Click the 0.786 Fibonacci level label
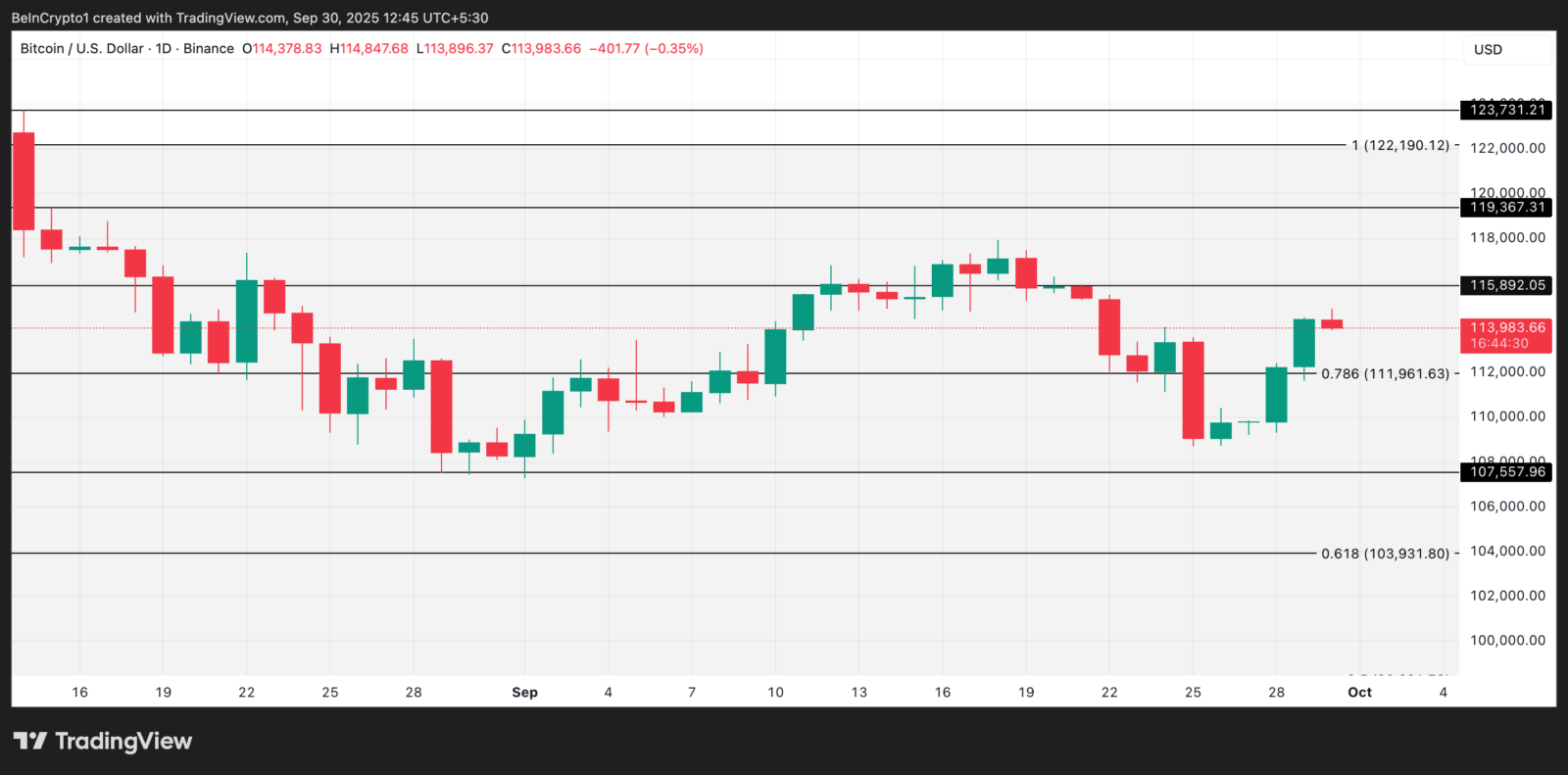 point(1385,373)
